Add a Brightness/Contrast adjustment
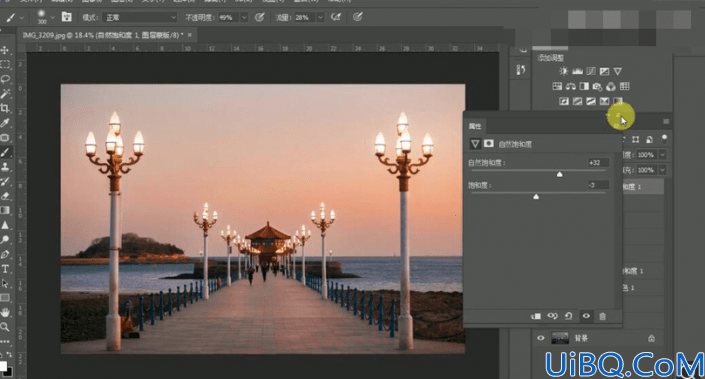Screen dimensions: 705x379 click(563, 71)
